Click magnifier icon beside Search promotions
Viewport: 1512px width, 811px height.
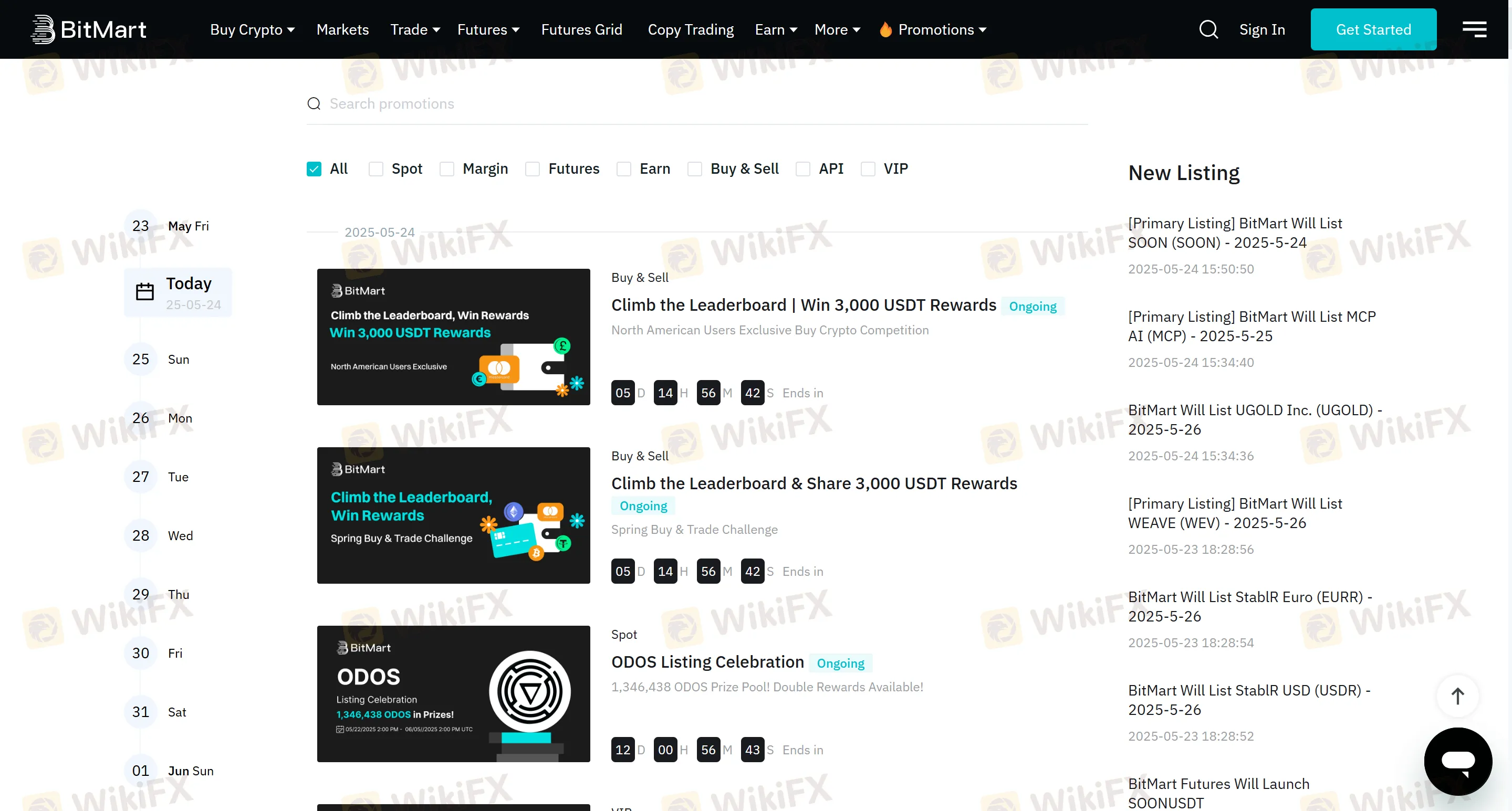(x=314, y=104)
